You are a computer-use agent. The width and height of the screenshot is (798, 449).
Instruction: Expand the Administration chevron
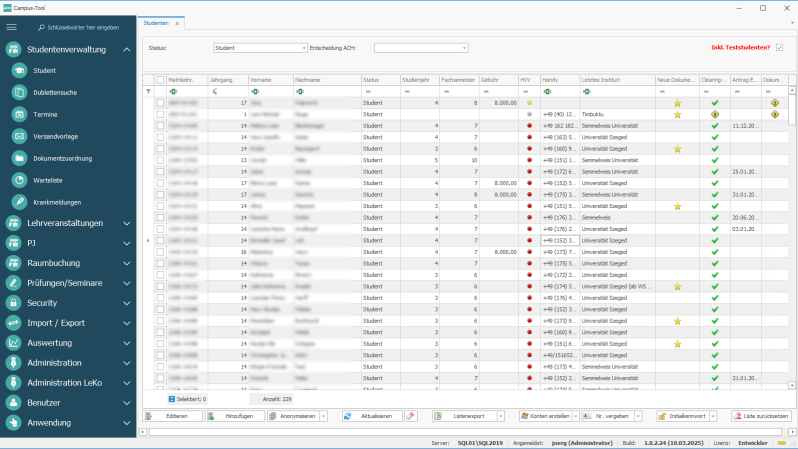click(x=127, y=363)
